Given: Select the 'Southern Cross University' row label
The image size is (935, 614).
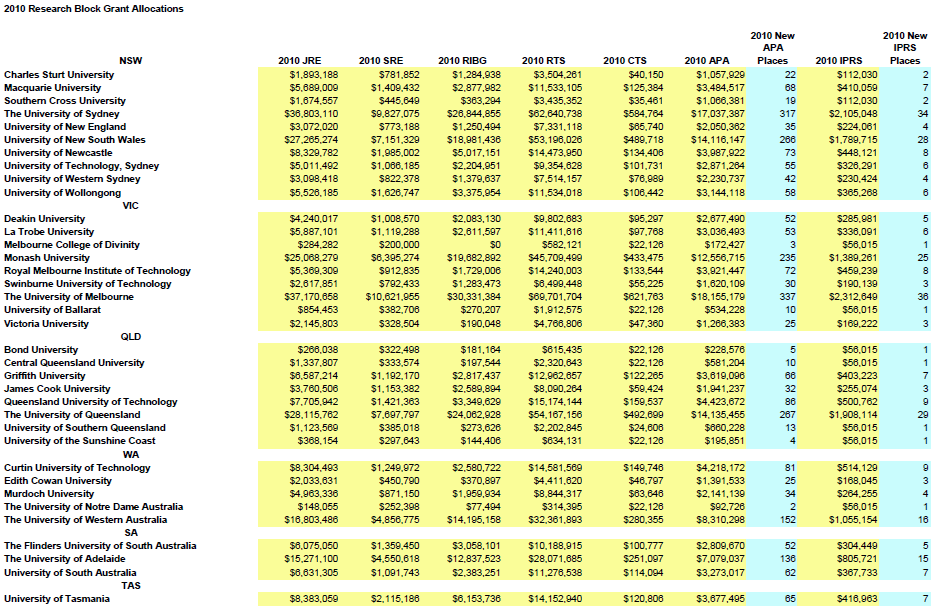Looking at the screenshot, I should [64, 101].
